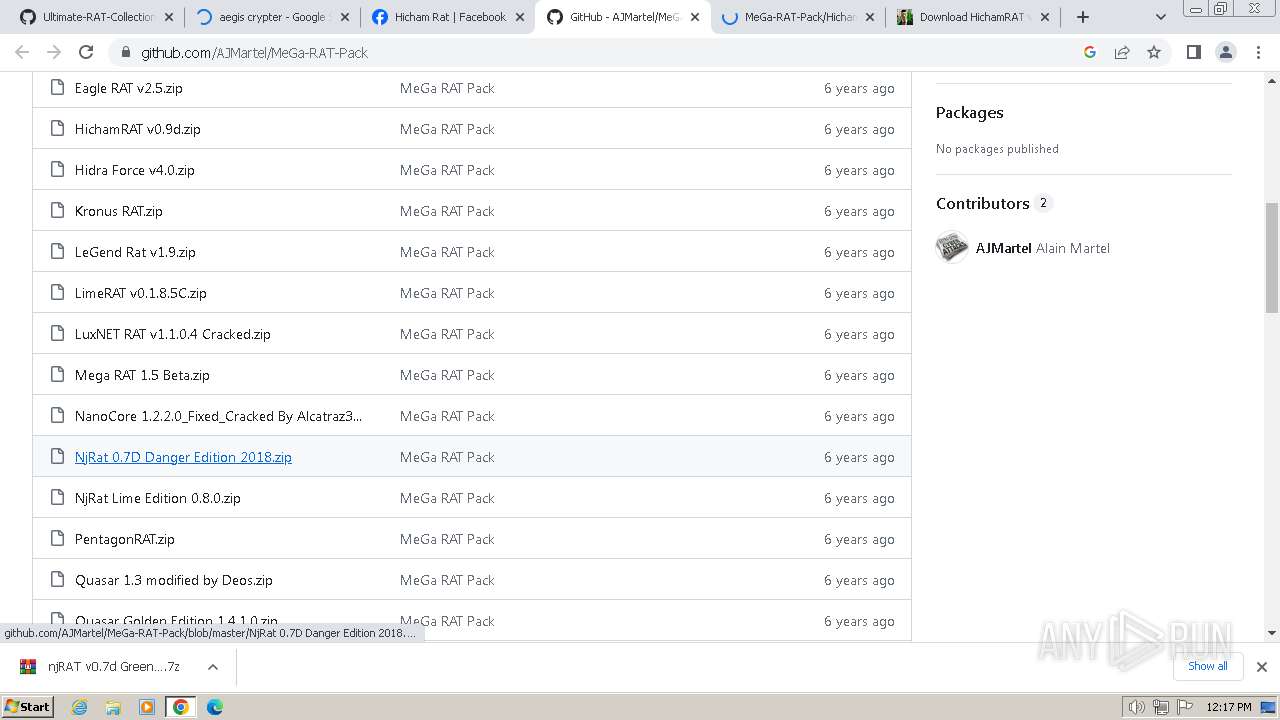Open Chrome three-dot menu
The height and width of the screenshot is (720, 1280).
pos(1258,52)
